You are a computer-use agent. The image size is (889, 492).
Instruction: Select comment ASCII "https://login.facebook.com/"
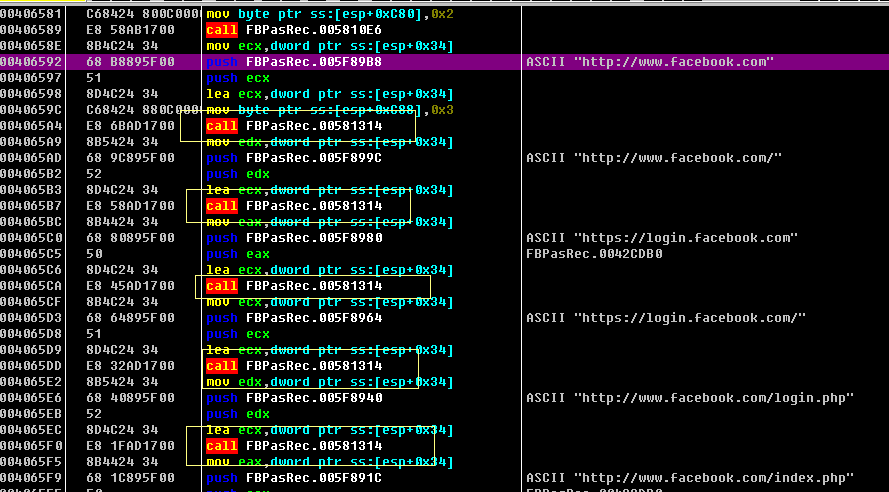[666, 317]
